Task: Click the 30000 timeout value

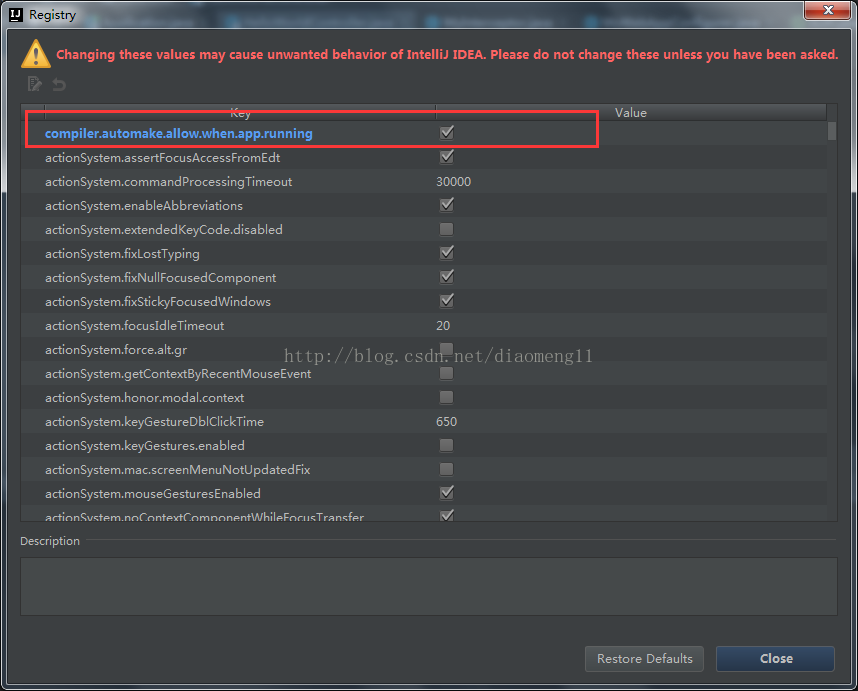Action: 453,182
